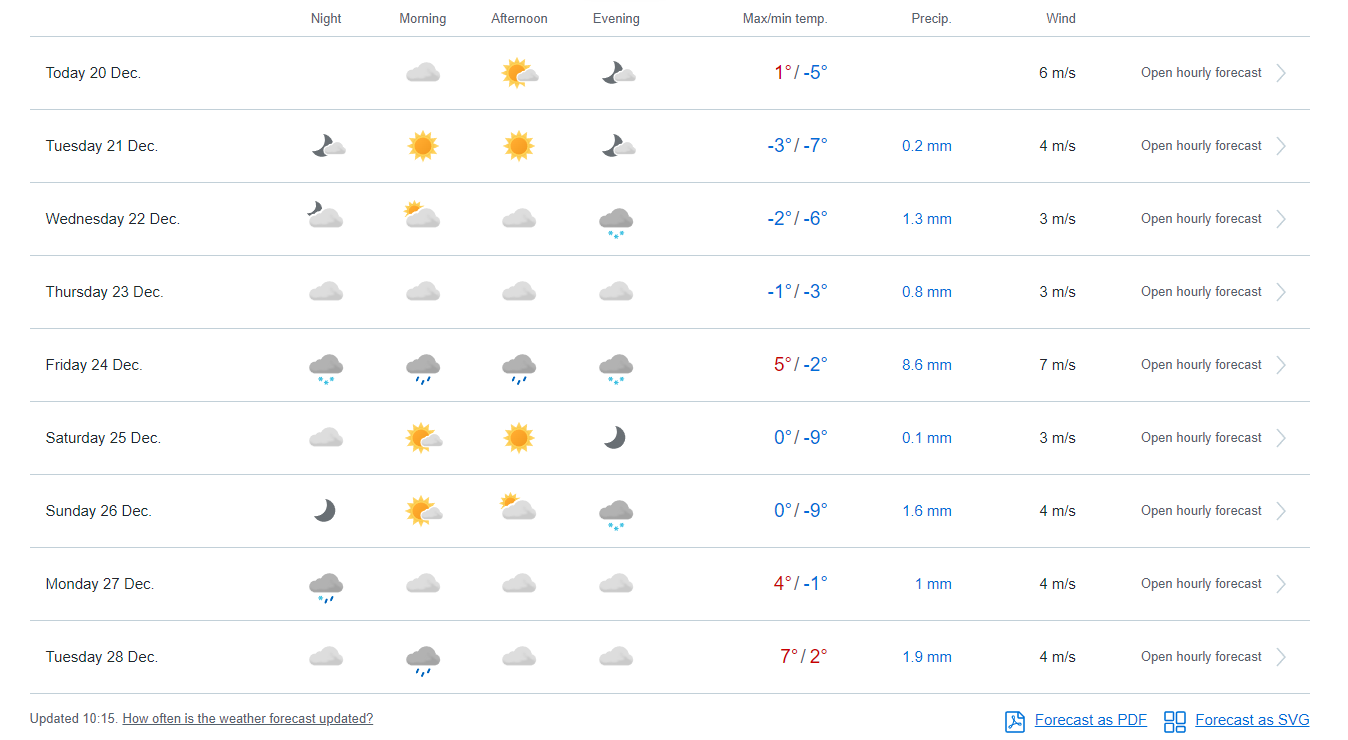Click the clear moon night icon for Sunday 26 Dec.
Screen dimensions: 1348x740
click(325, 511)
